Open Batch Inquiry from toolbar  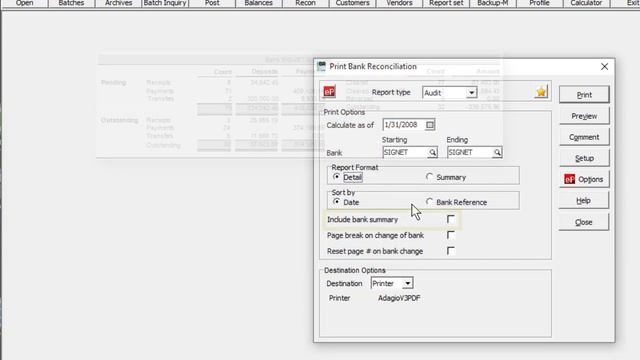pos(165,3)
